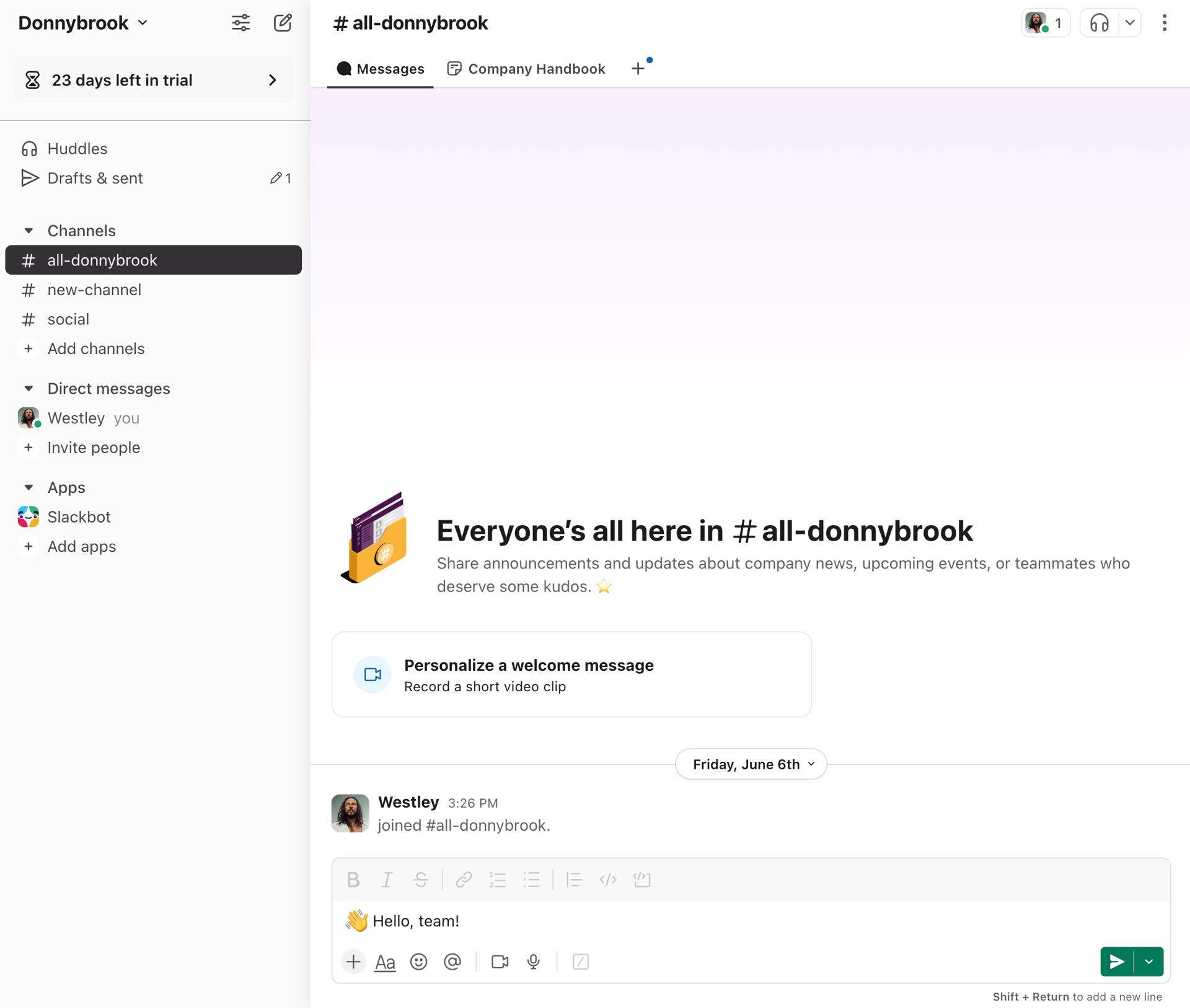Click the hourglass trial icon
1190x1008 pixels.
(32, 80)
